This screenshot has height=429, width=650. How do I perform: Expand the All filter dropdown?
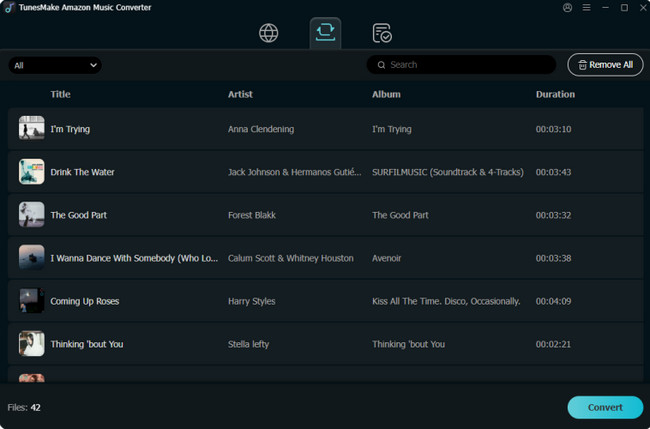[55, 65]
